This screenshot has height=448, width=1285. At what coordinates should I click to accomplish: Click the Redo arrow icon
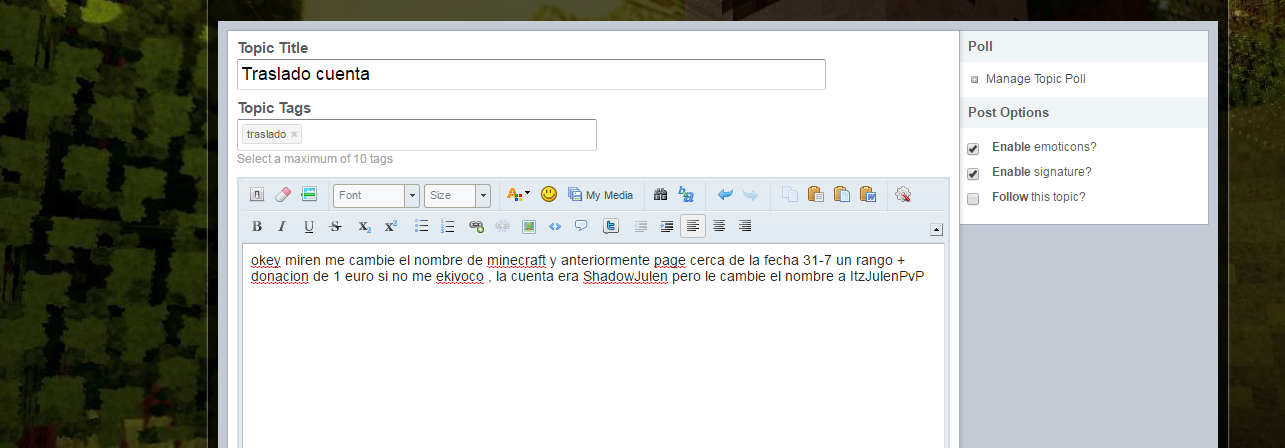point(750,195)
